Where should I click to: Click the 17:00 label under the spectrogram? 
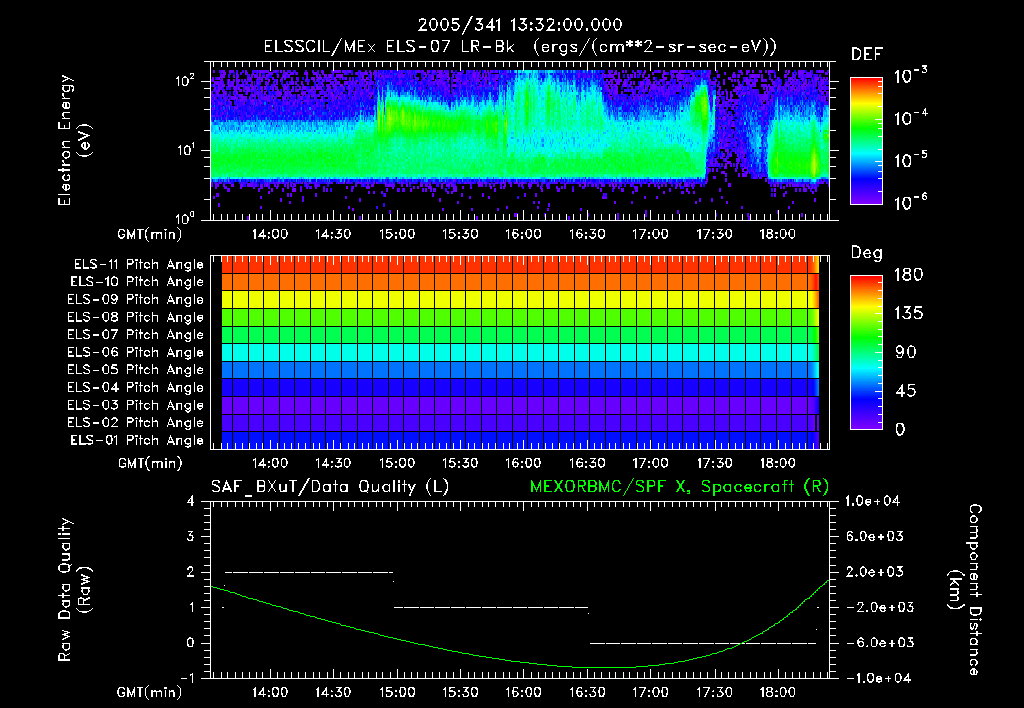650,234
